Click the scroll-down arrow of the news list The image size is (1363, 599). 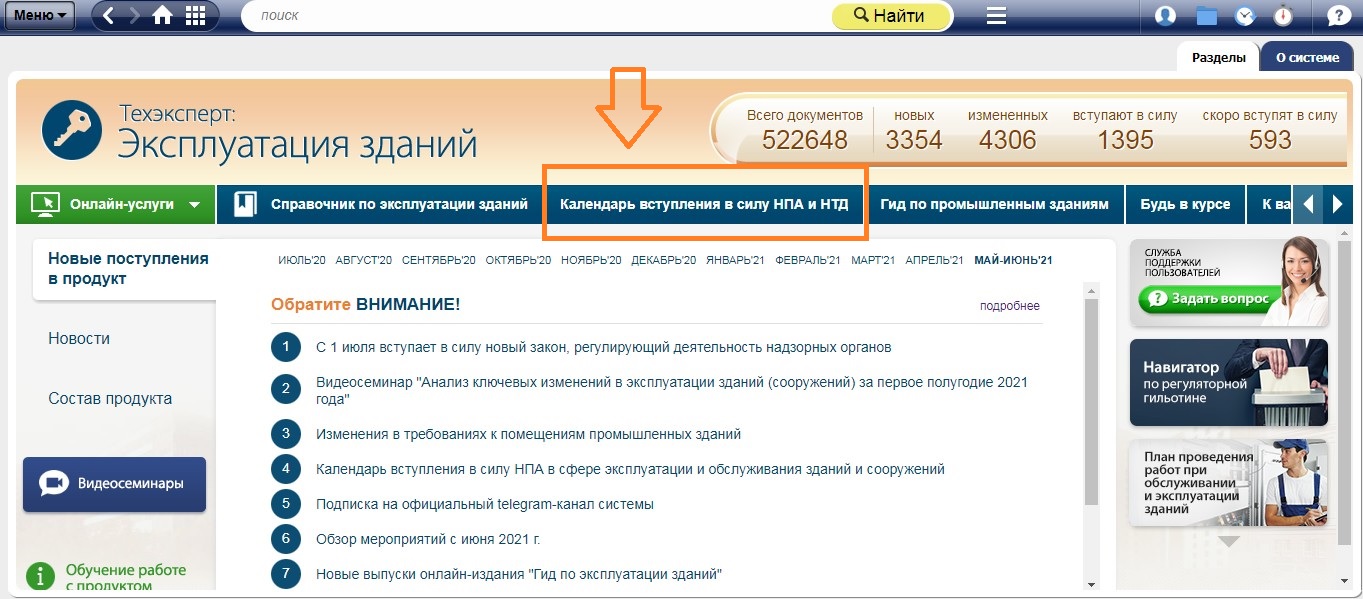1091,584
